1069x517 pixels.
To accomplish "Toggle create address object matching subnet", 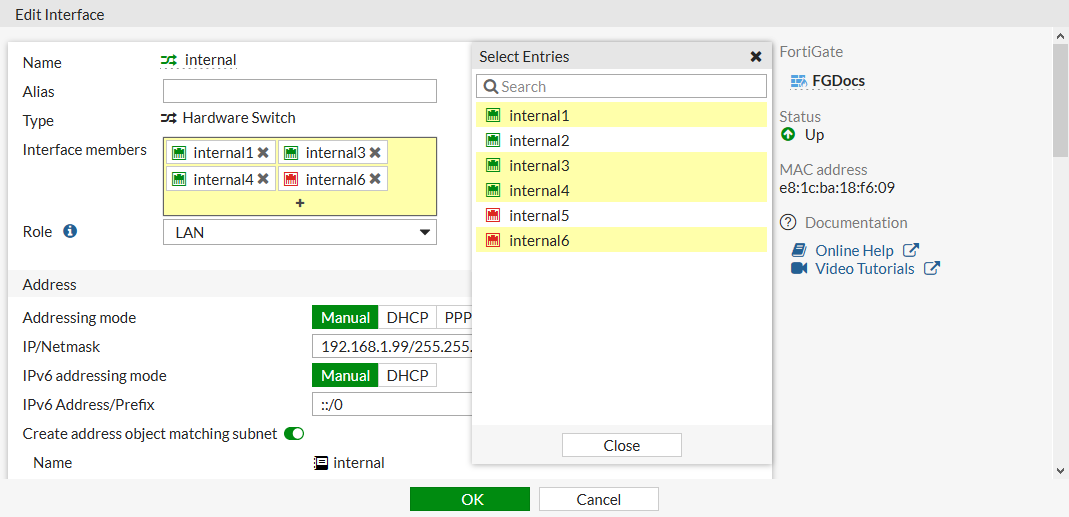I will pos(294,434).
